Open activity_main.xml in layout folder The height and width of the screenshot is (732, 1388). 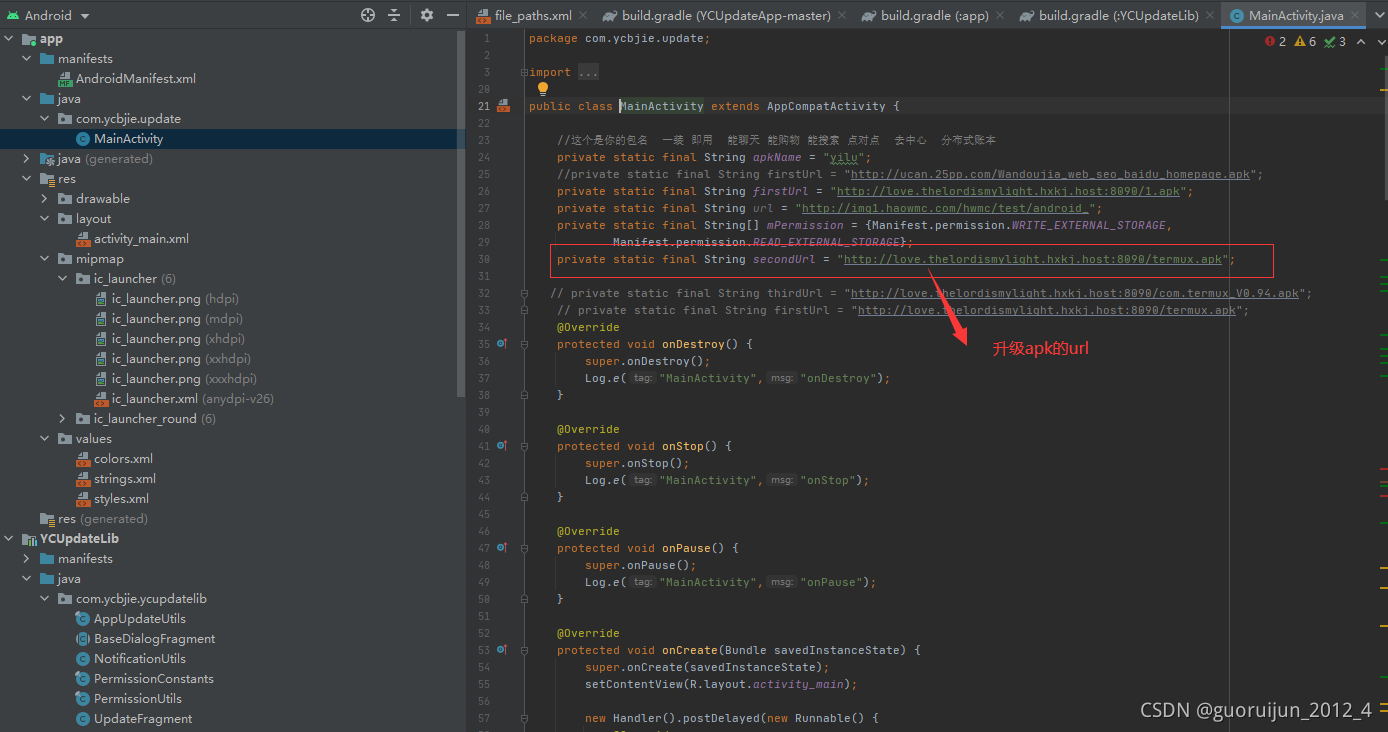(x=141, y=239)
